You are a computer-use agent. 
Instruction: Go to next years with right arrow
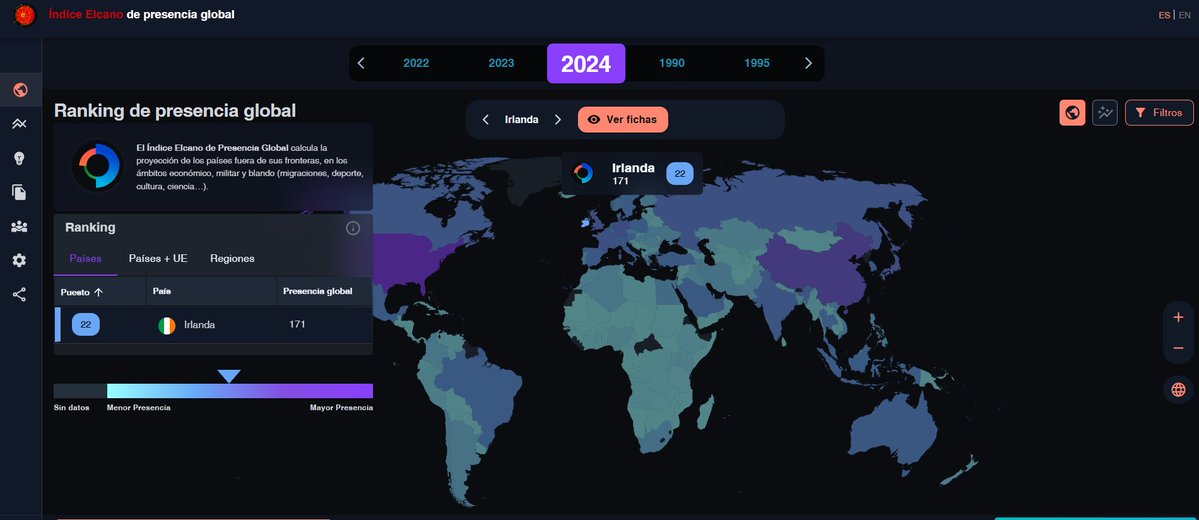808,63
